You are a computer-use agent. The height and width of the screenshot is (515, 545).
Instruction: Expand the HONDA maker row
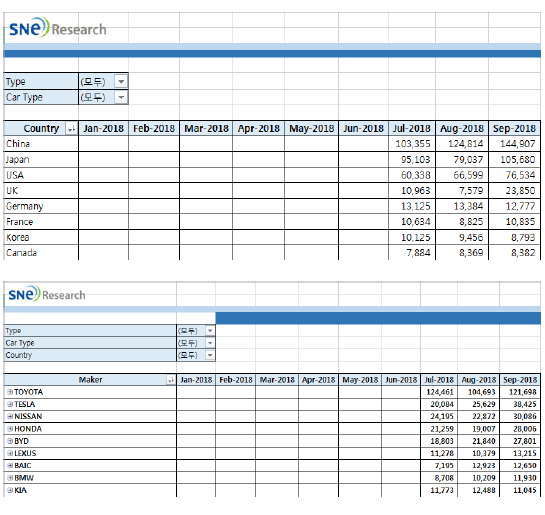tap(10, 429)
